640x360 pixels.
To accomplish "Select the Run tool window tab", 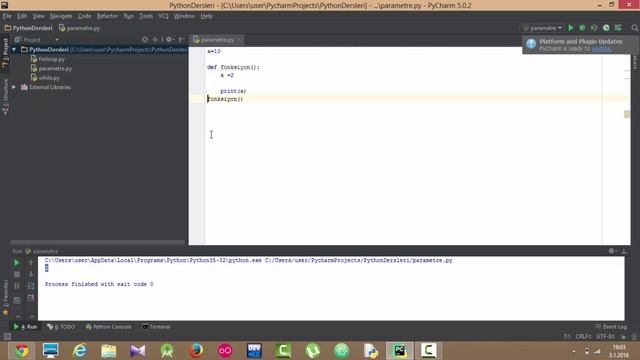I will (25, 327).
